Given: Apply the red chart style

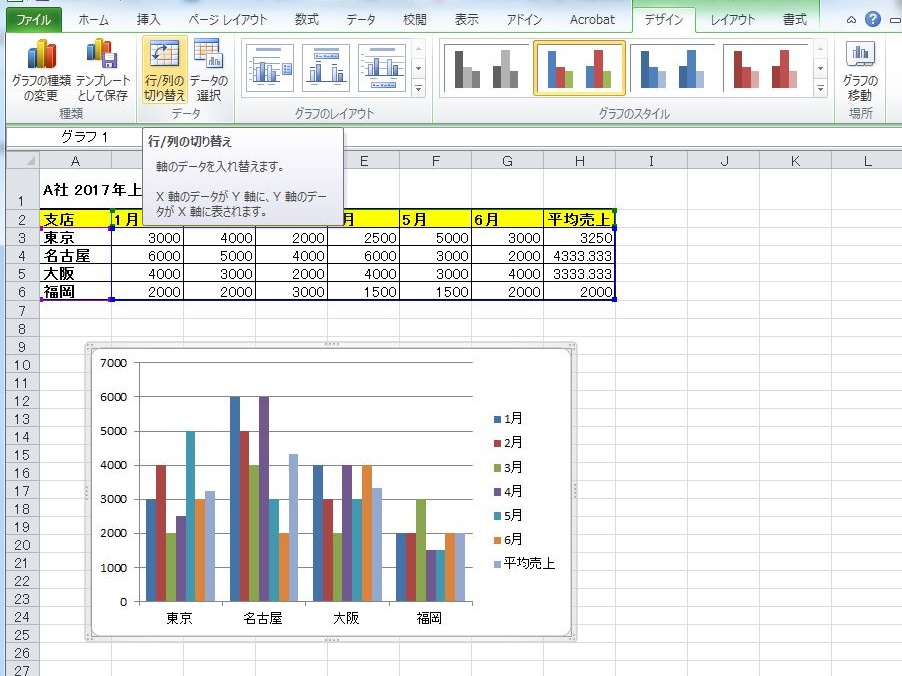Looking at the screenshot, I should pos(765,68).
